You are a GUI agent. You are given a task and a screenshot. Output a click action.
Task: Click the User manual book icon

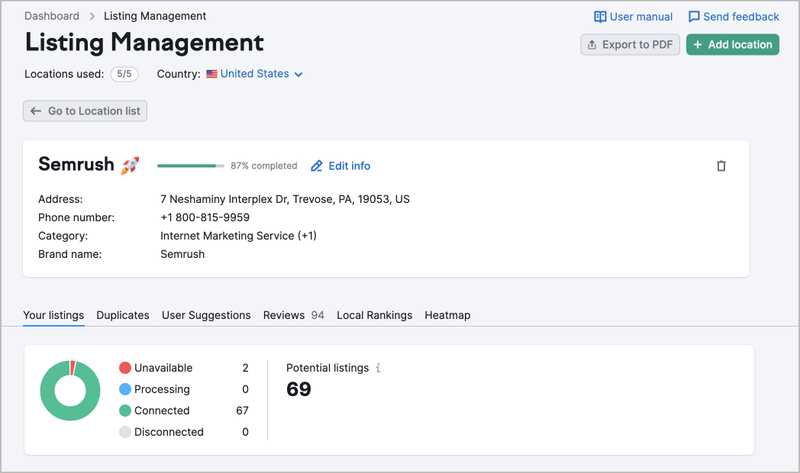click(600, 17)
